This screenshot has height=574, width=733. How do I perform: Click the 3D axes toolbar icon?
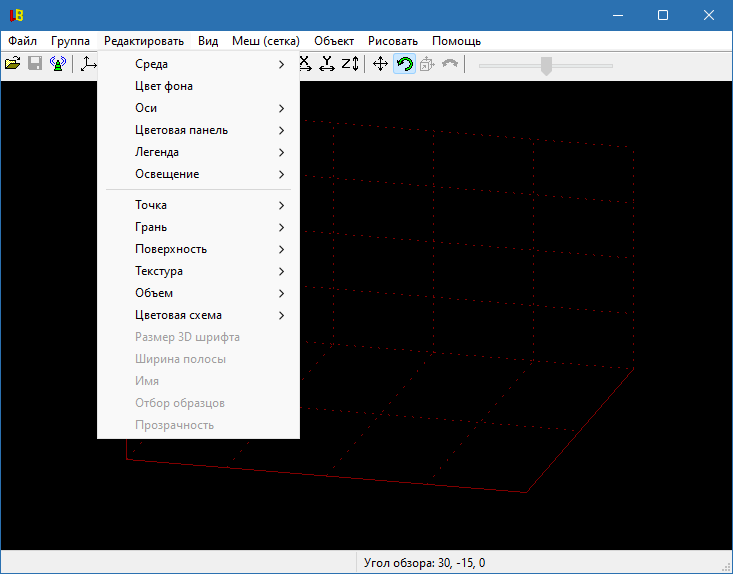pyautogui.click(x=89, y=64)
